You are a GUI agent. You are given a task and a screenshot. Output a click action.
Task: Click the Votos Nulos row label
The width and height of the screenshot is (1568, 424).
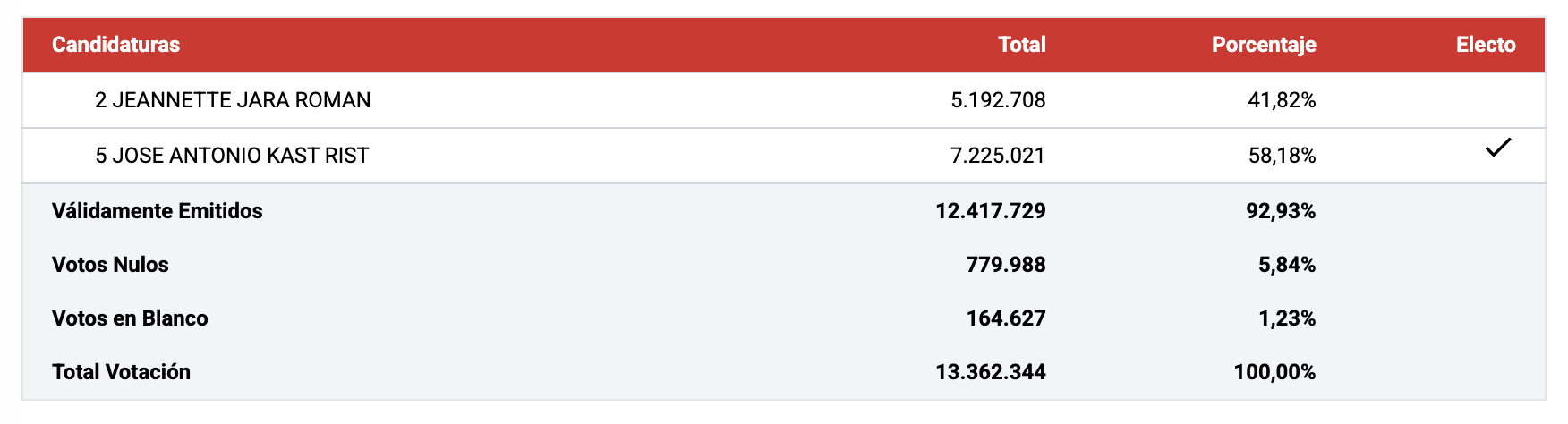click(x=110, y=265)
